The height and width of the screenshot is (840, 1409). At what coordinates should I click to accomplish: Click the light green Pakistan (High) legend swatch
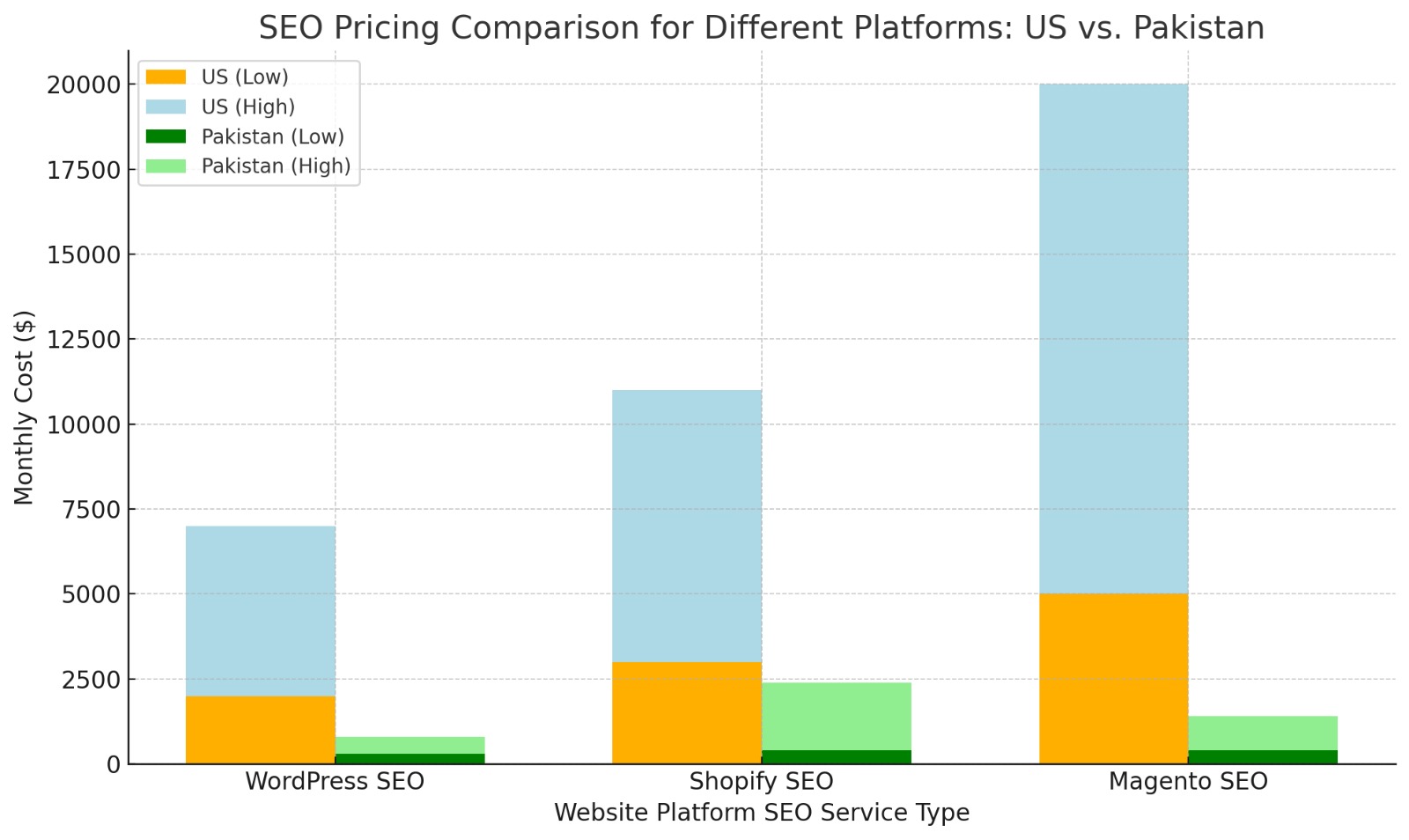166,166
